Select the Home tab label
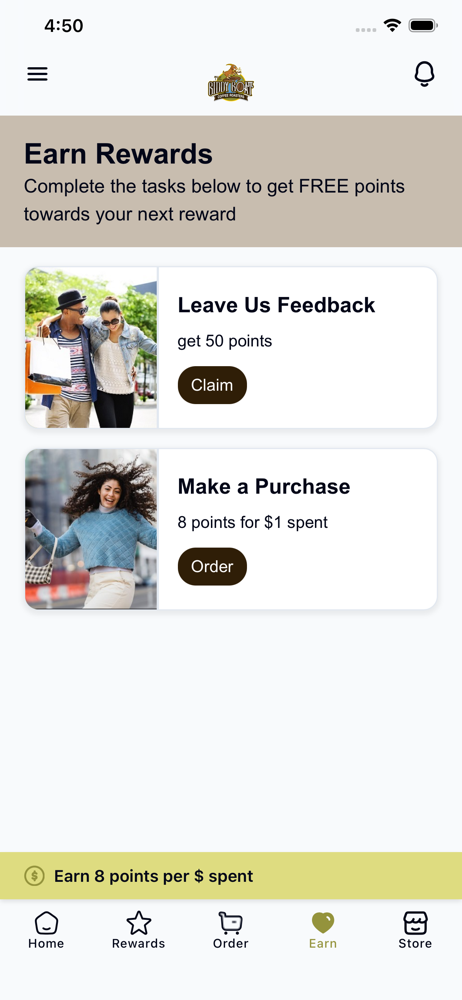 coord(46,943)
